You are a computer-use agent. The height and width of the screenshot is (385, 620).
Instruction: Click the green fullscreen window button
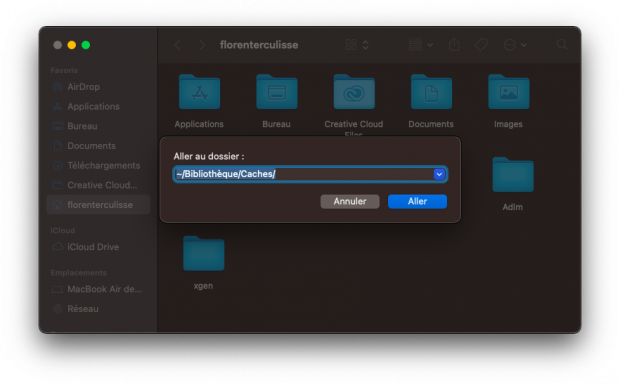(x=86, y=45)
